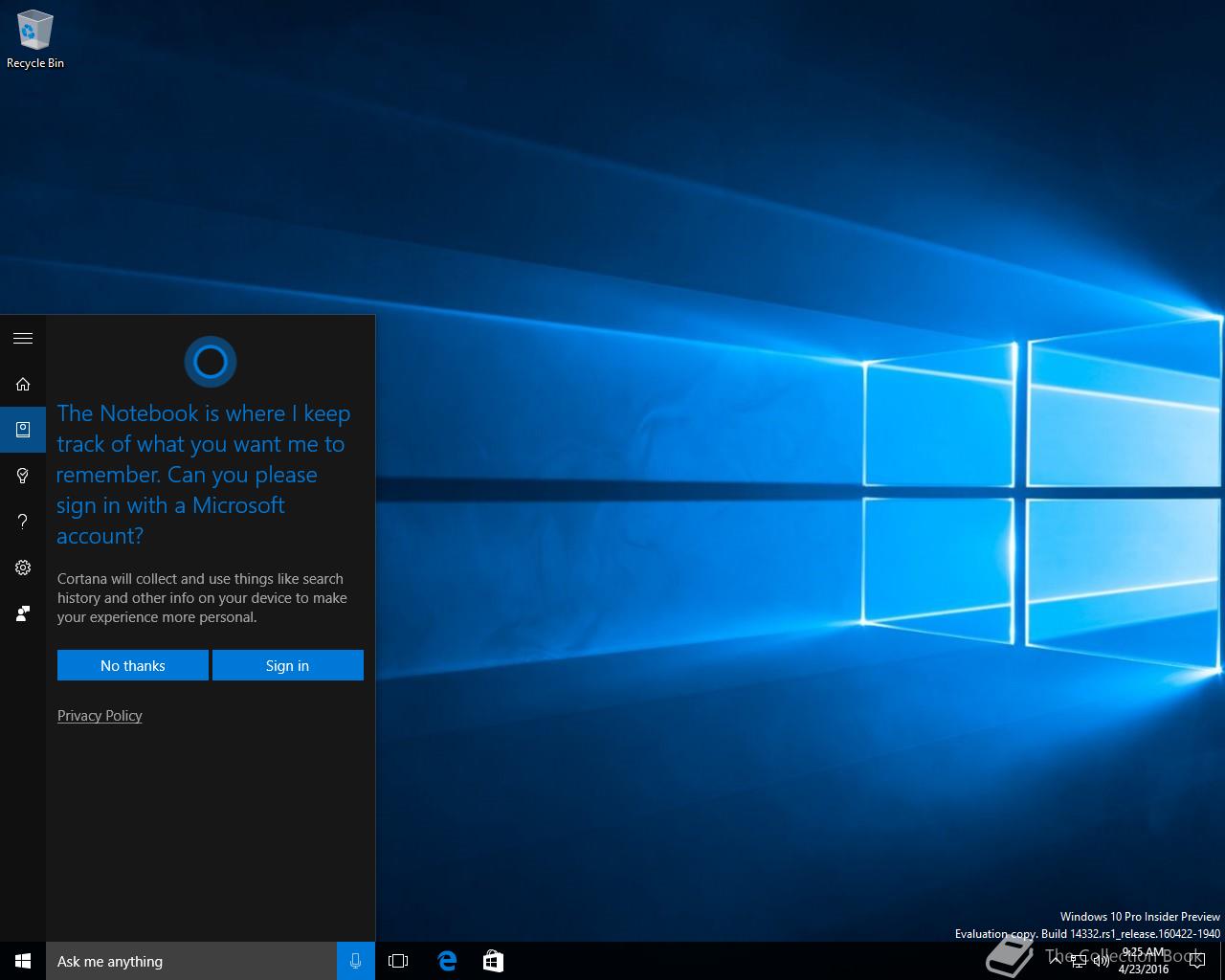Open Task View from taskbar

click(x=398, y=961)
